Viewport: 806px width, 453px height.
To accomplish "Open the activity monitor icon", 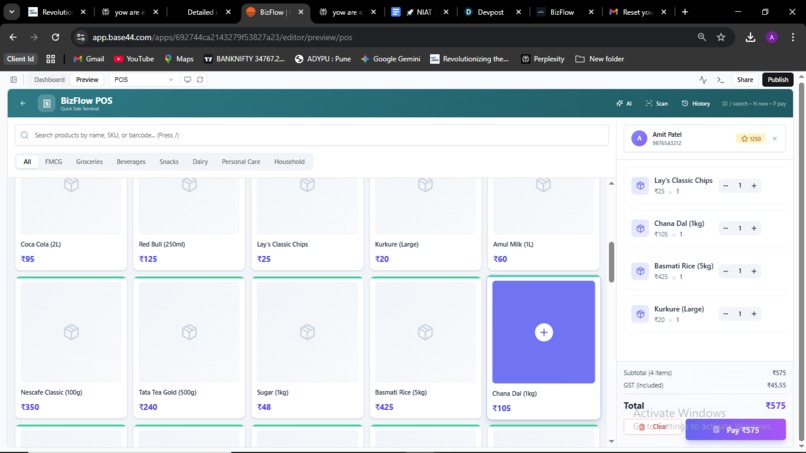I will pos(703,80).
